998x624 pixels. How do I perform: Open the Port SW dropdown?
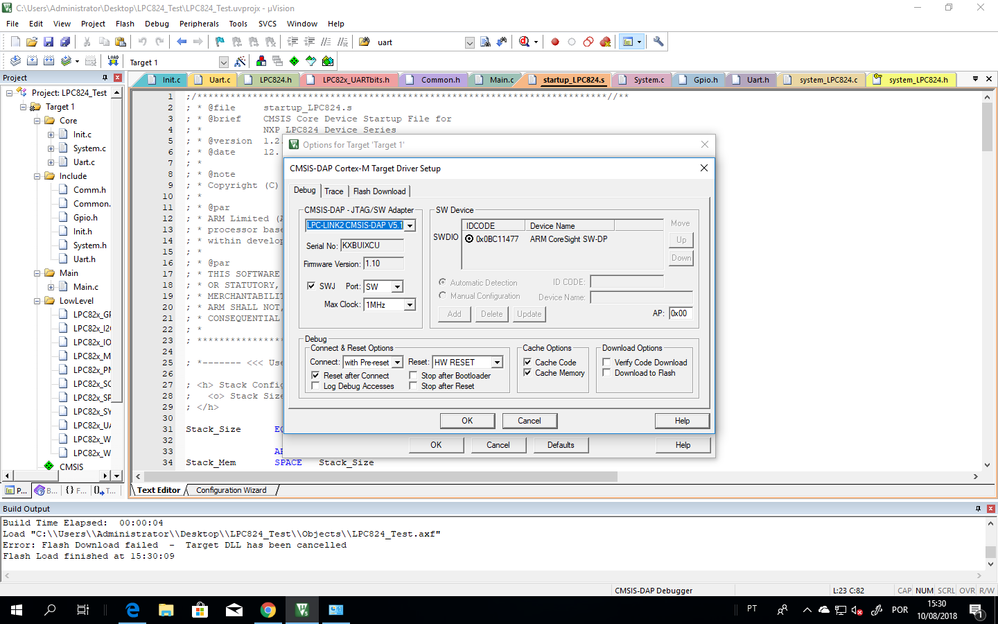pos(397,287)
